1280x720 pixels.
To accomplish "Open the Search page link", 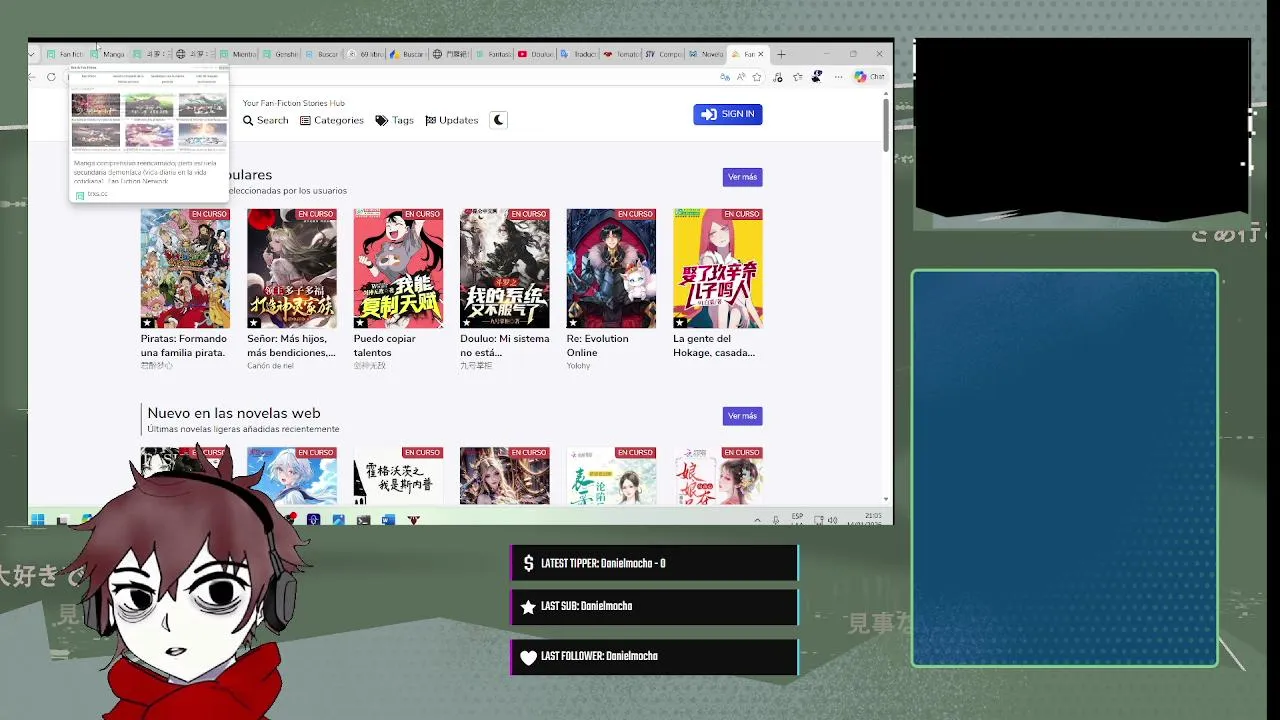I will pyautogui.click(x=266, y=120).
